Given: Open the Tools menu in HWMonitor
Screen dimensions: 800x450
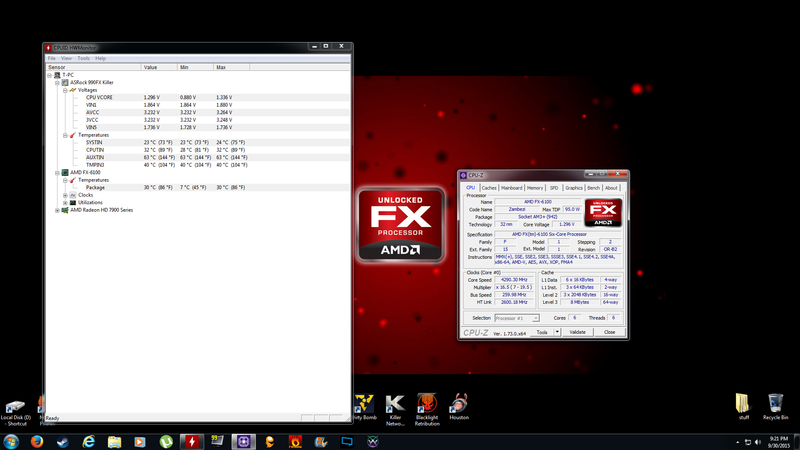Looking at the screenshot, I should pyautogui.click(x=83, y=59).
